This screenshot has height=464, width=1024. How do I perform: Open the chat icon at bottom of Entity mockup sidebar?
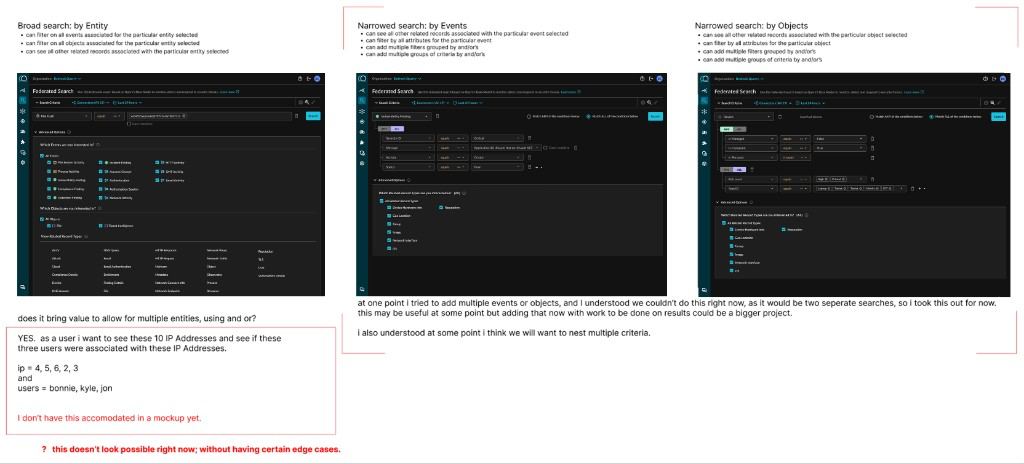tap(22, 287)
